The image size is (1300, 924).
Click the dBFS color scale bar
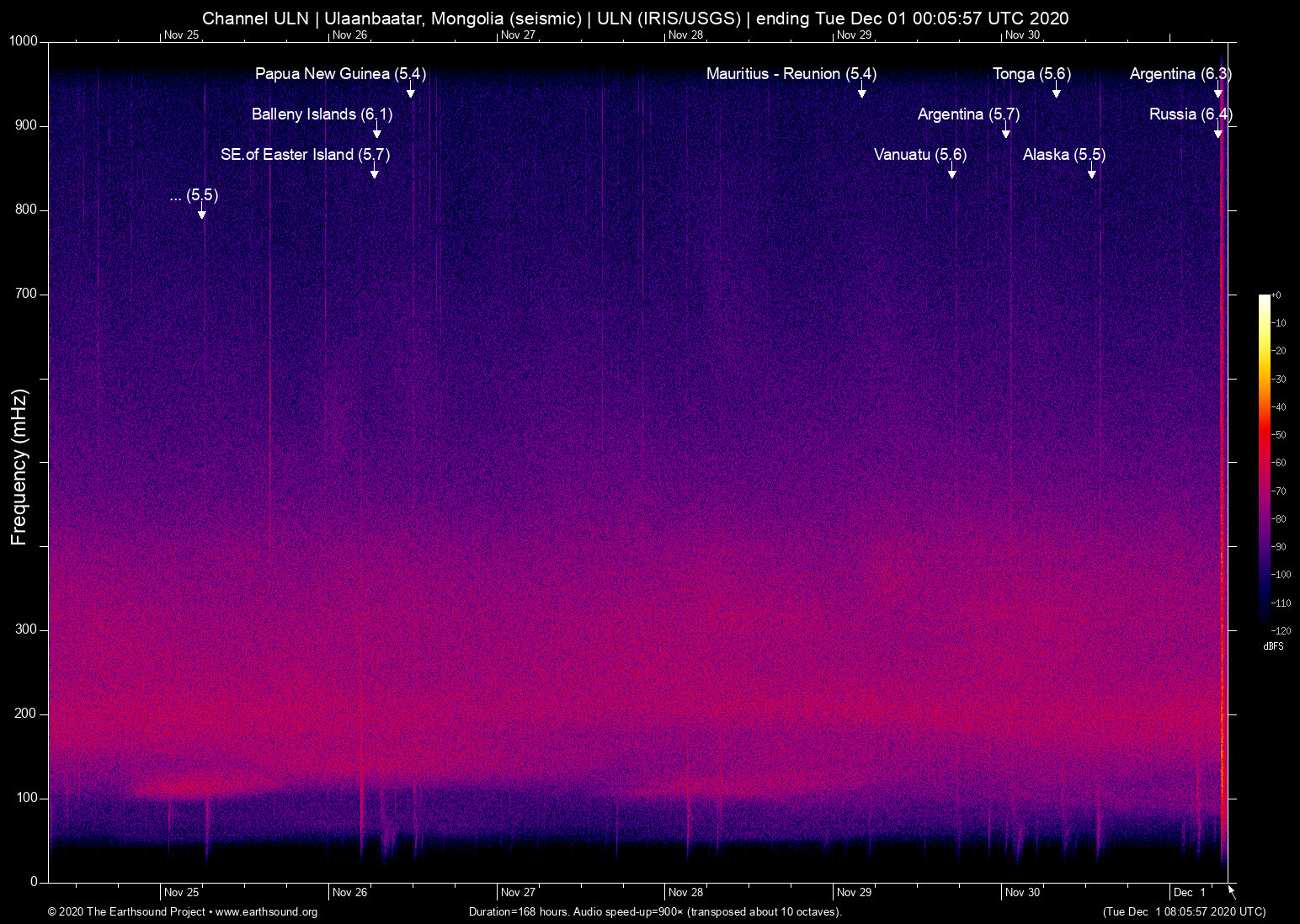[1265, 463]
